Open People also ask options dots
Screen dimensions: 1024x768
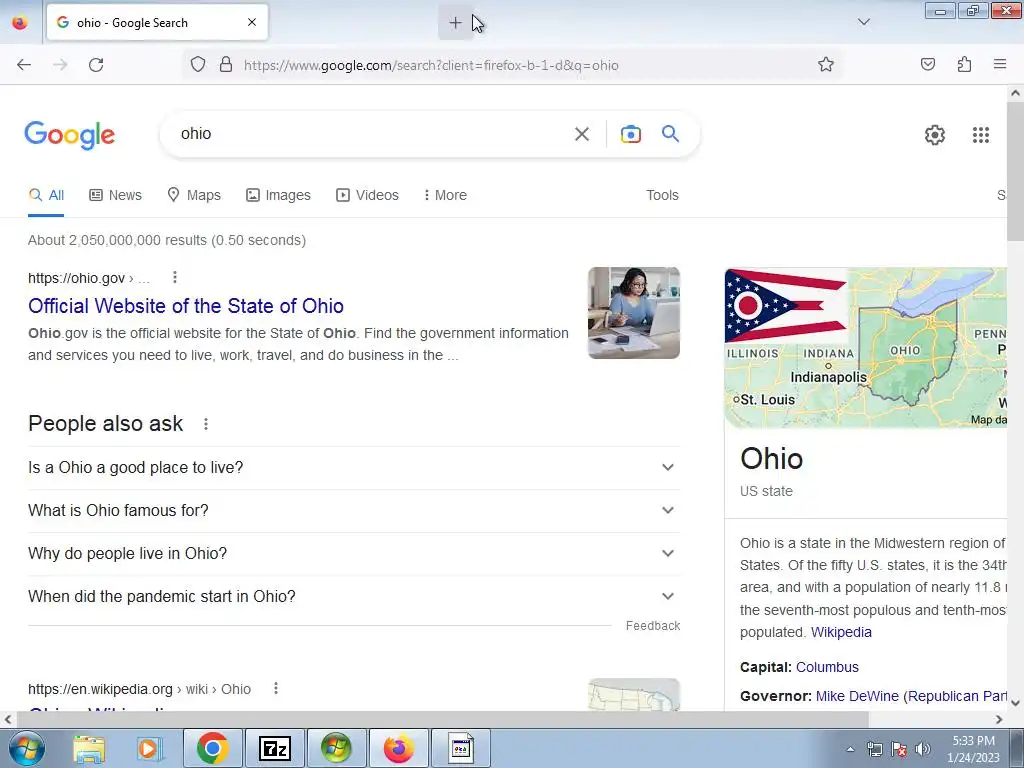(206, 424)
